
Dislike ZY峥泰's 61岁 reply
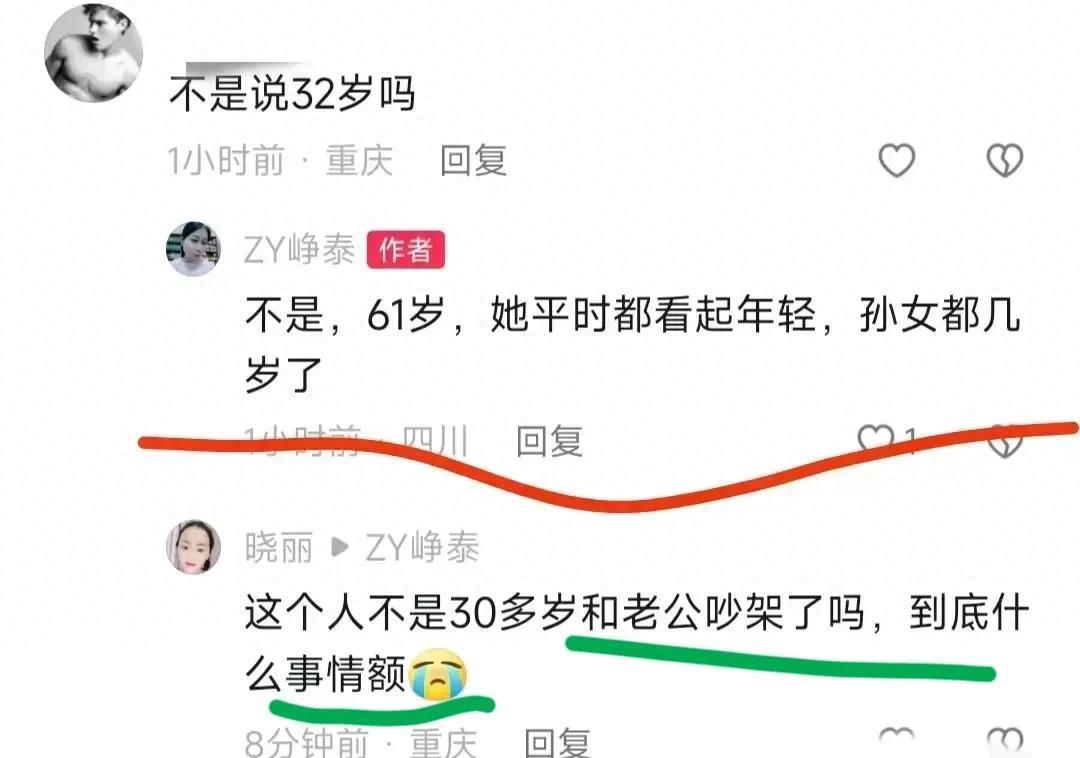pos(1005,441)
